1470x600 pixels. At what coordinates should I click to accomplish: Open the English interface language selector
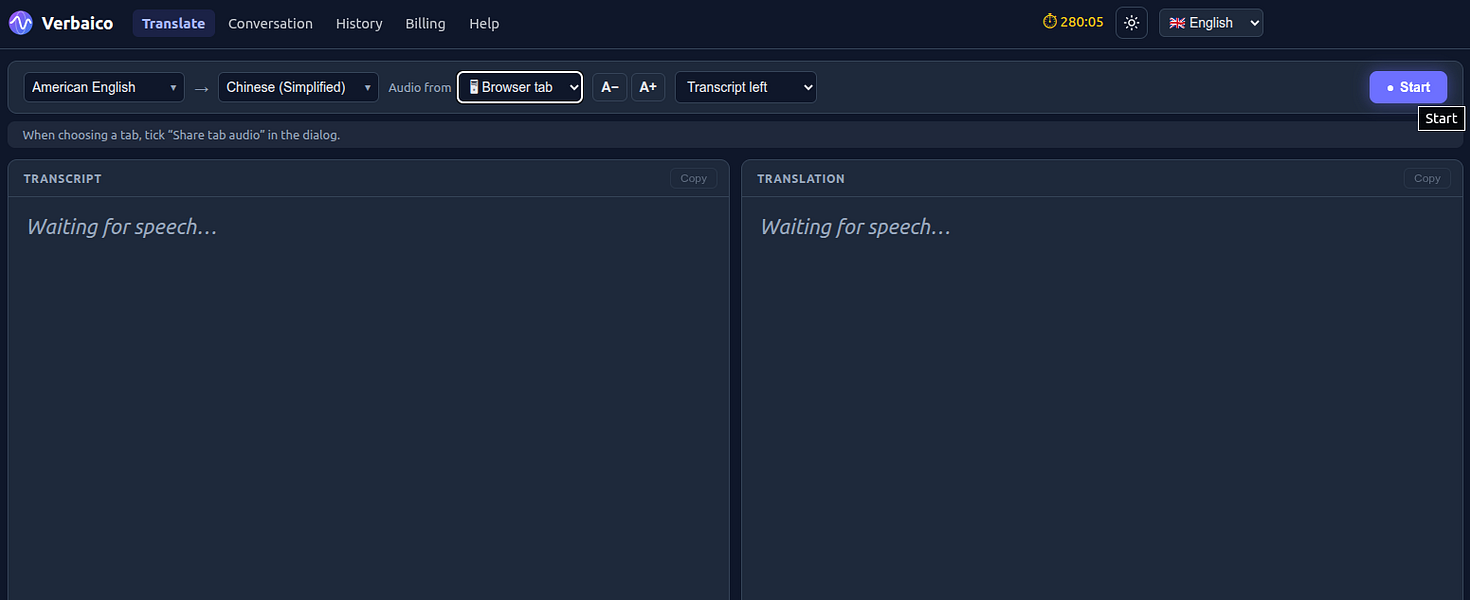click(1211, 23)
